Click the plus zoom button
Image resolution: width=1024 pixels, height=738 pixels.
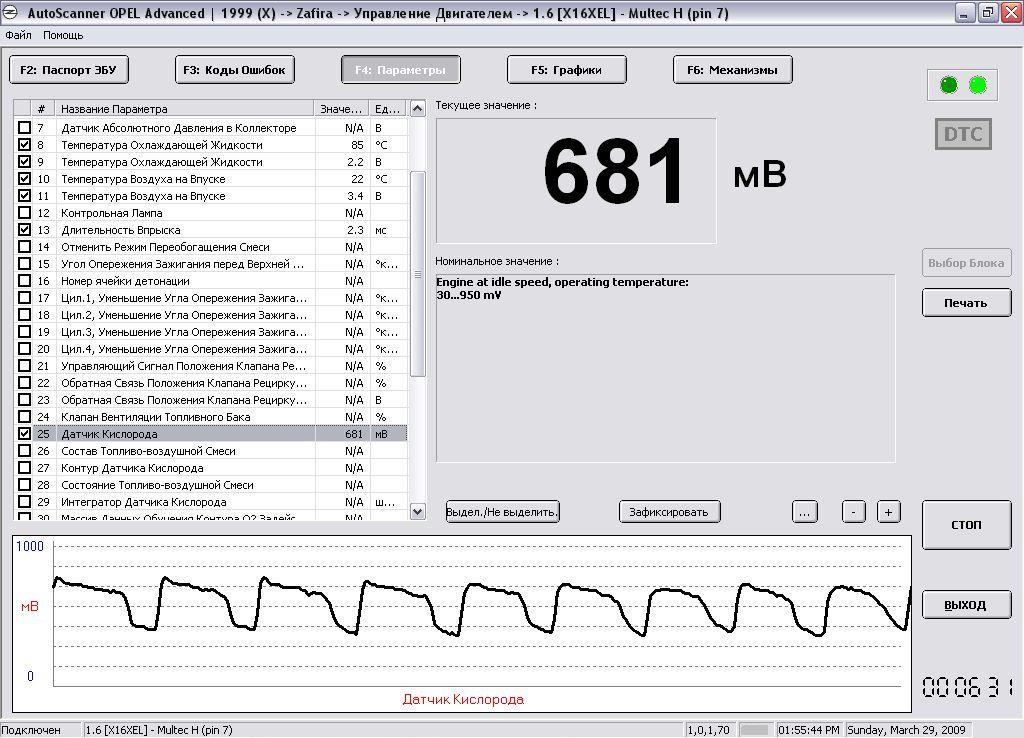pos(888,511)
